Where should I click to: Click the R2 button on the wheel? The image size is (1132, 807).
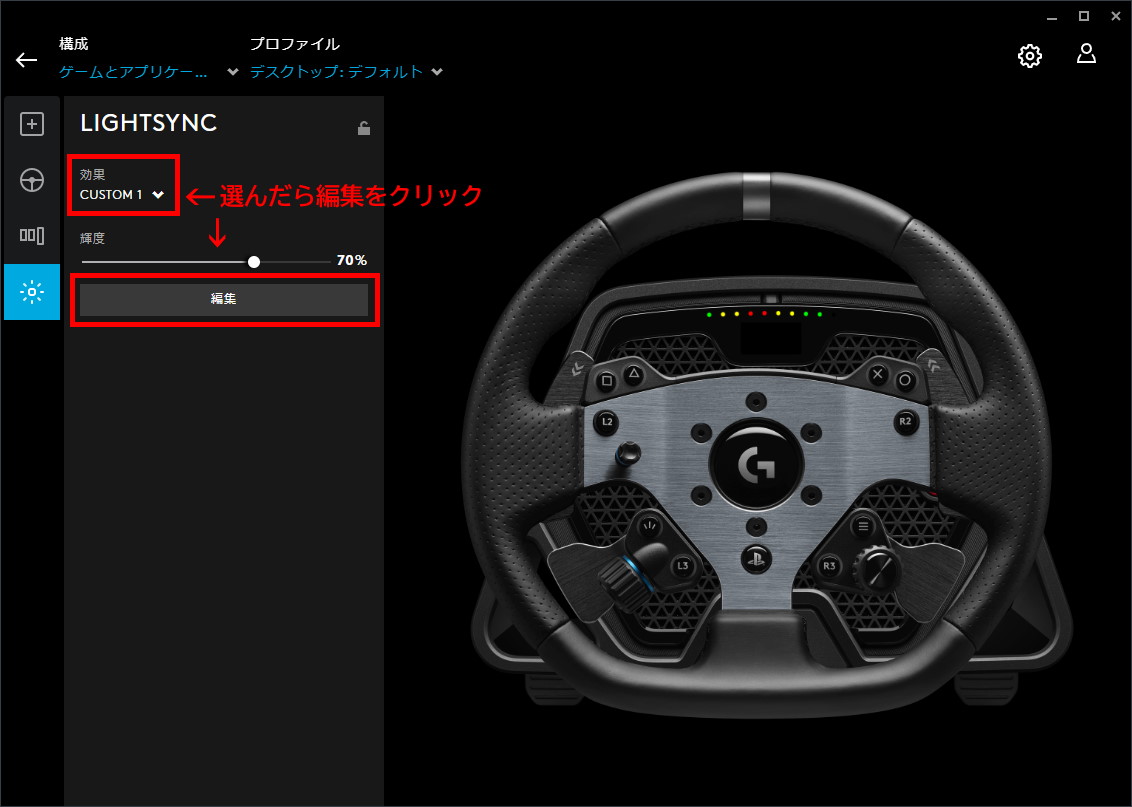(x=905, y=421)
